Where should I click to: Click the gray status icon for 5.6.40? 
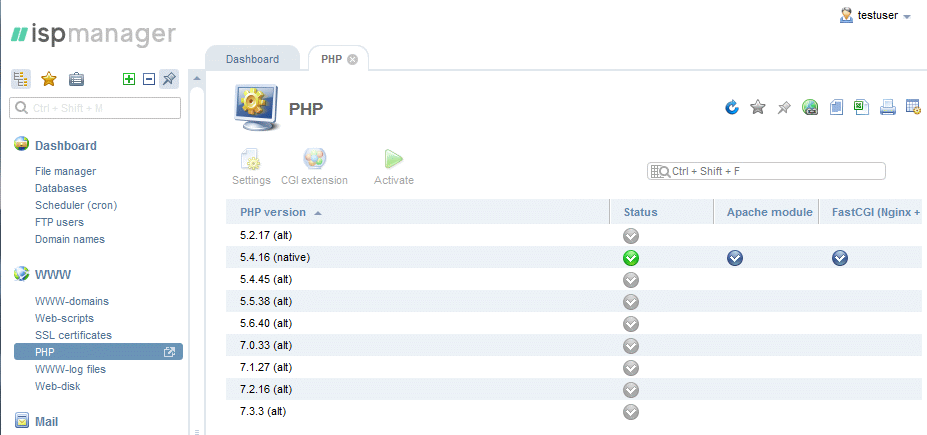(x=631, y=324)
